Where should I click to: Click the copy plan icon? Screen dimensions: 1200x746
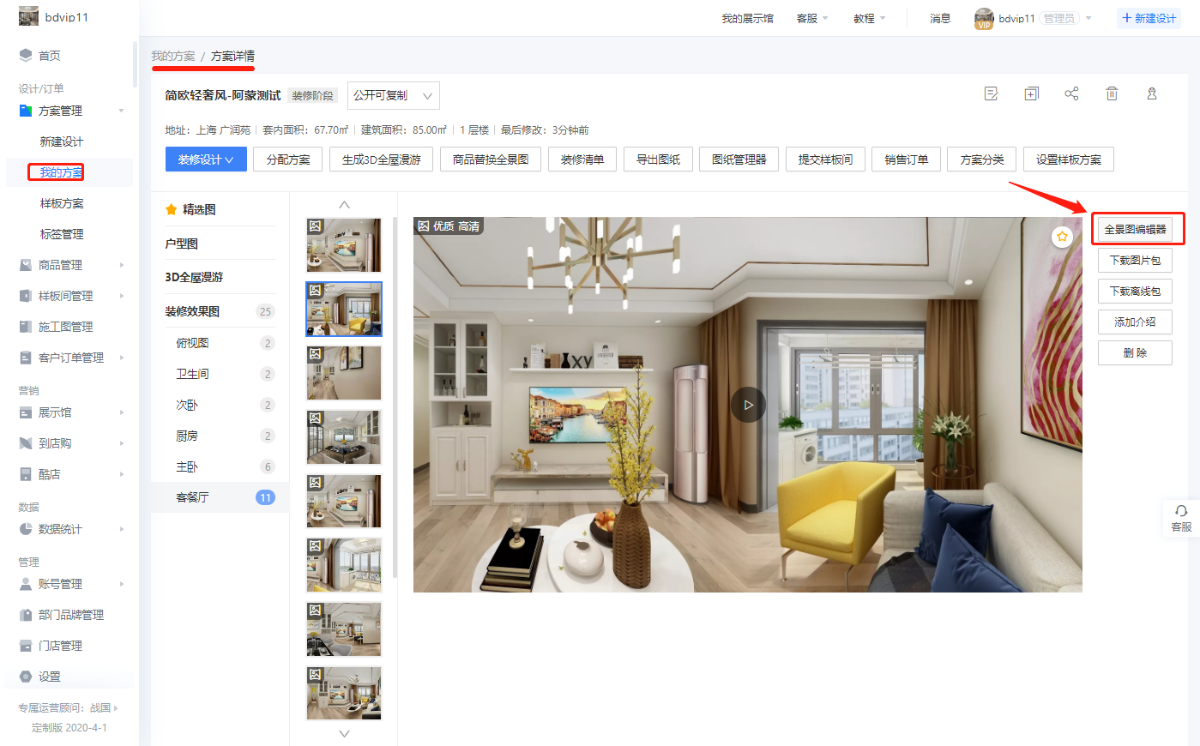click(x=1031, y=94)
